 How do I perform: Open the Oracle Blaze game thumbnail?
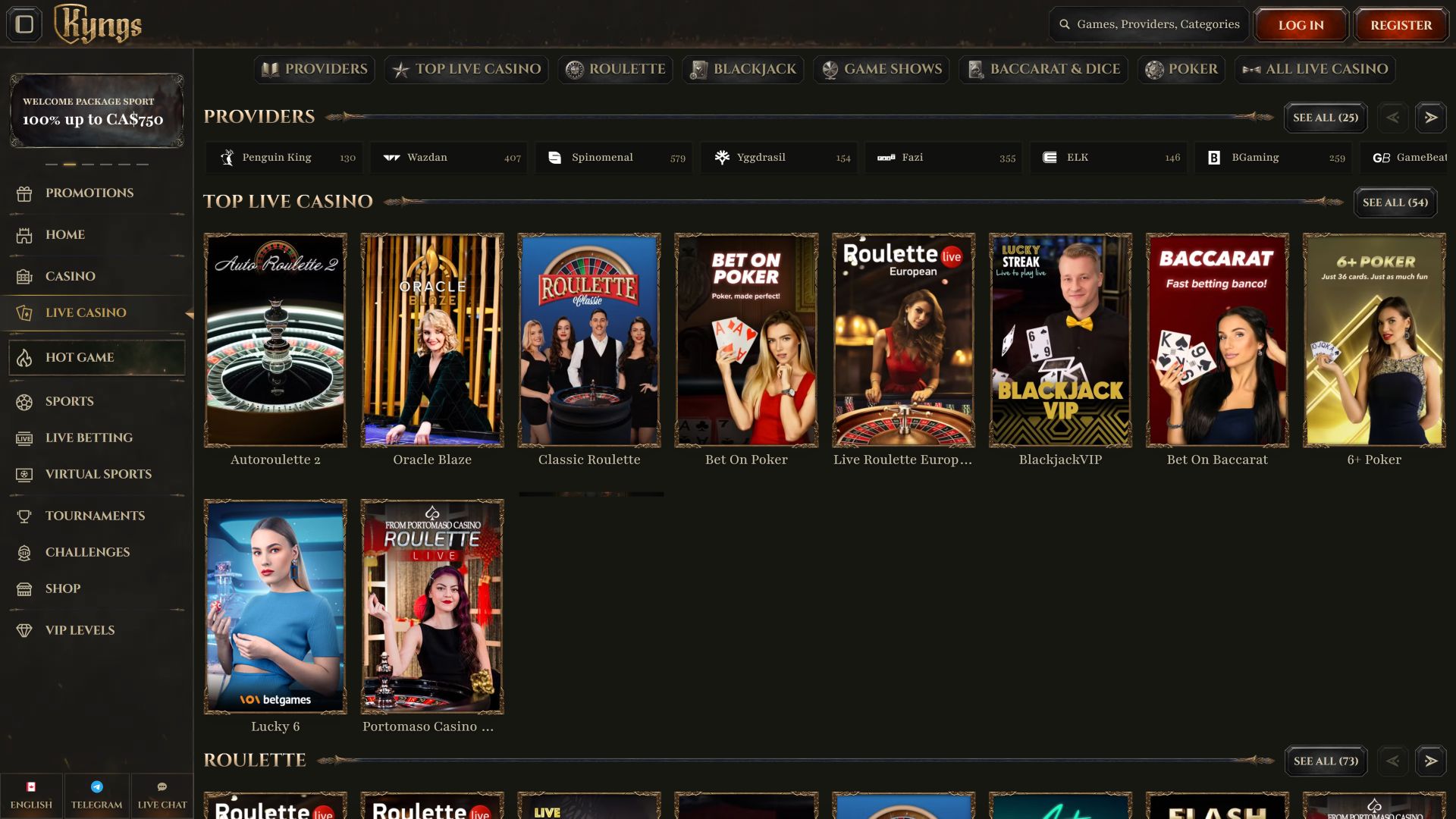[x=432, y=340]
